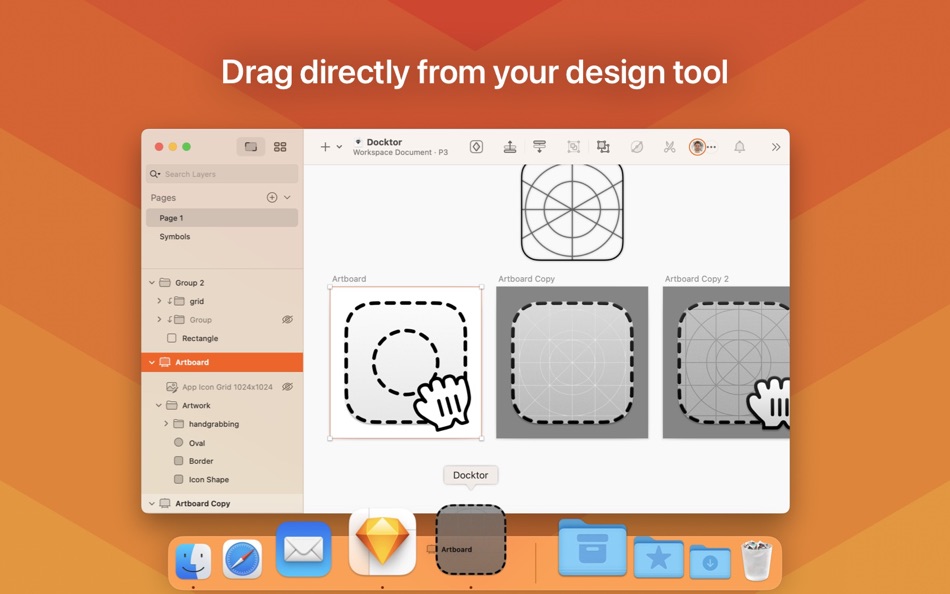
Task: Open the notifications bell
Action: click(739, 147)
